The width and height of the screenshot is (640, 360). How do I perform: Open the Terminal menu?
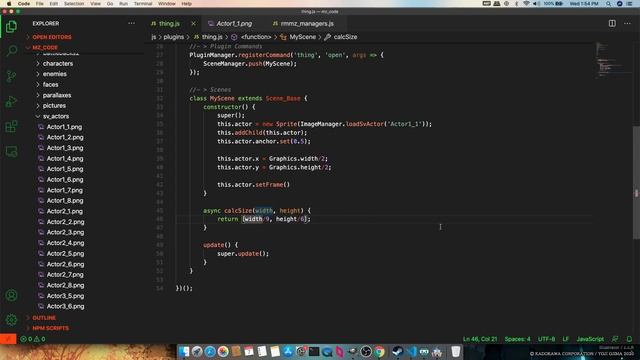(x=143, y=4)
